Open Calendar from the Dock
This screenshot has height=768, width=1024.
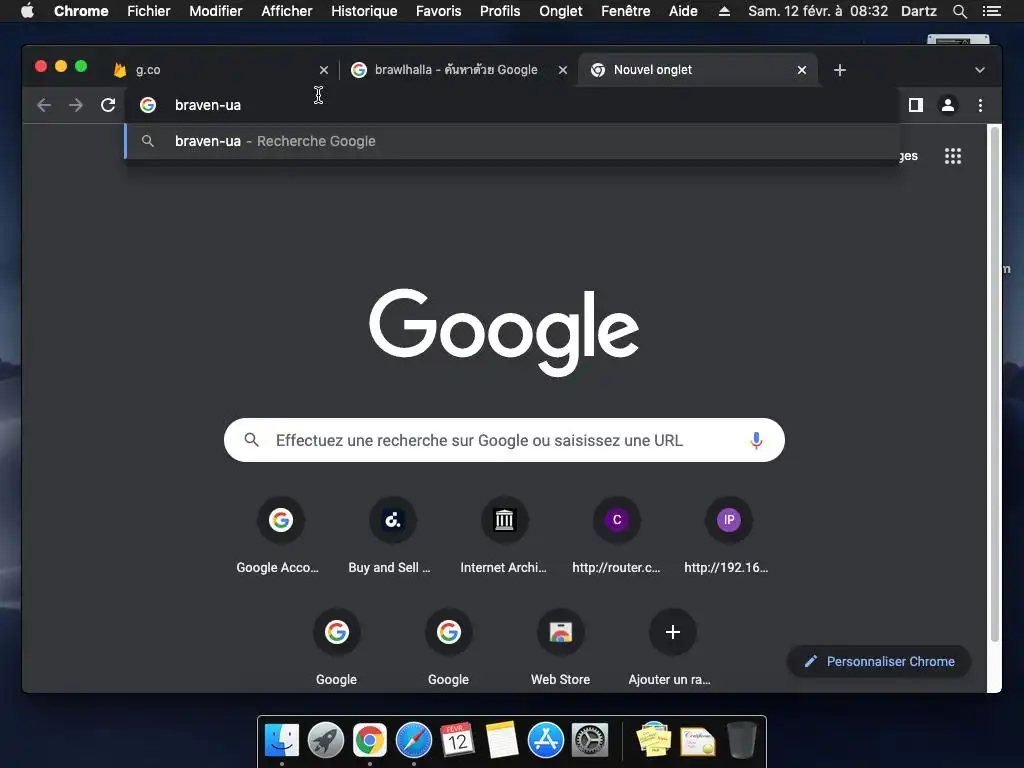(457, 741)
